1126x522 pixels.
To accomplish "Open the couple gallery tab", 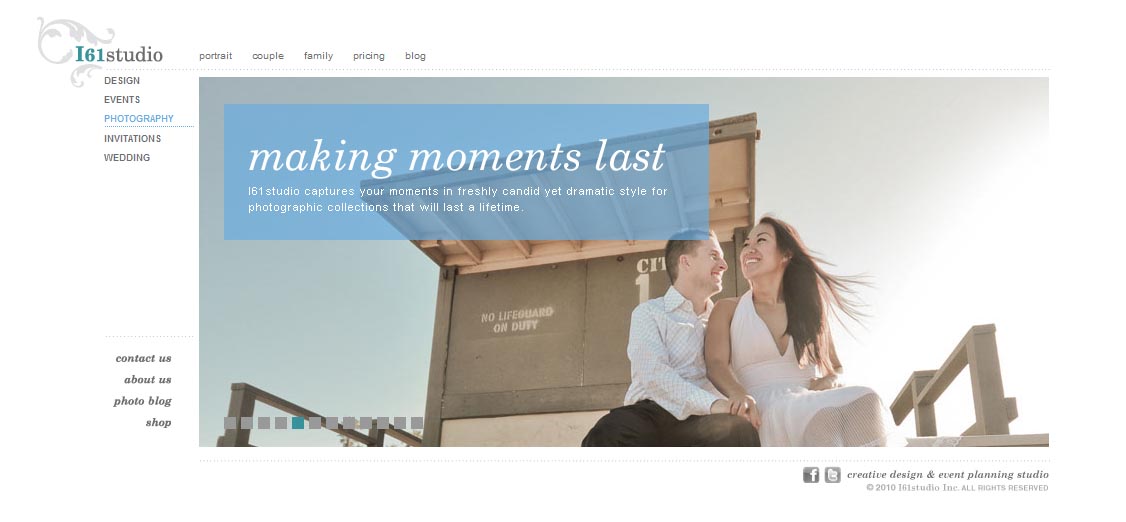I will [268, 56].
